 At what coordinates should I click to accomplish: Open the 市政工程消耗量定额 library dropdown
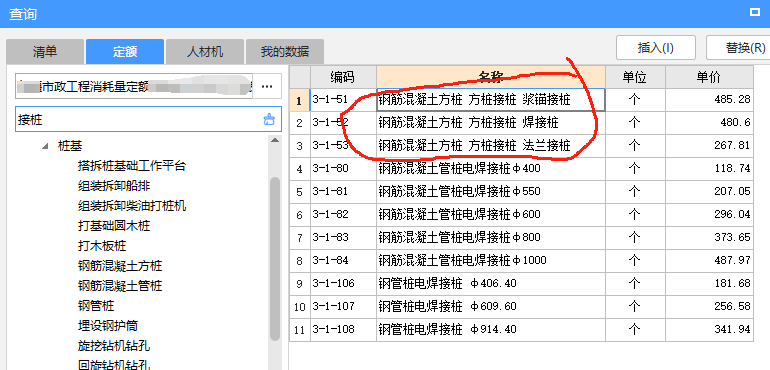[134, 87]
